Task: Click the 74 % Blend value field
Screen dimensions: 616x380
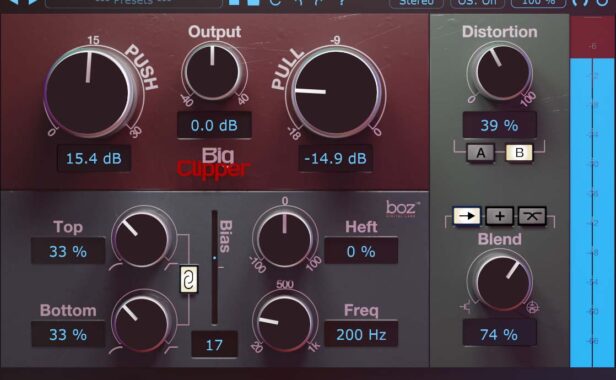Action: coord(499,334)
